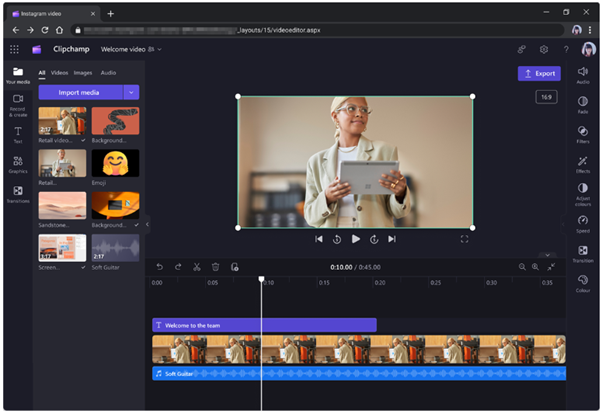
Task: Undo the last edit
Action: pyautogui.click(x=159, y=267)
